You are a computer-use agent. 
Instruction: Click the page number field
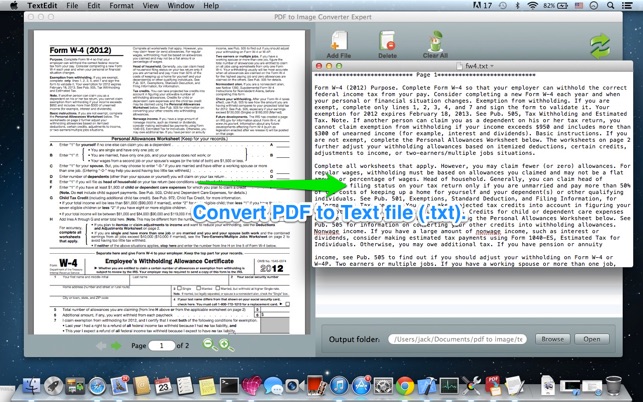[x=161, y=345]
